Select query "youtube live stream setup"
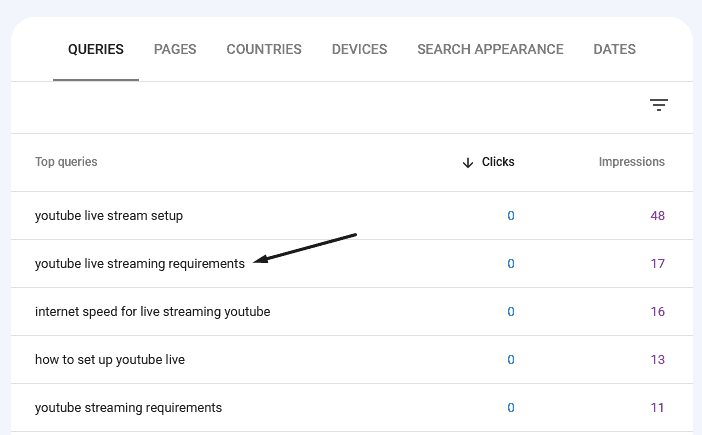 pyautogui.click(x=109, y=216)
